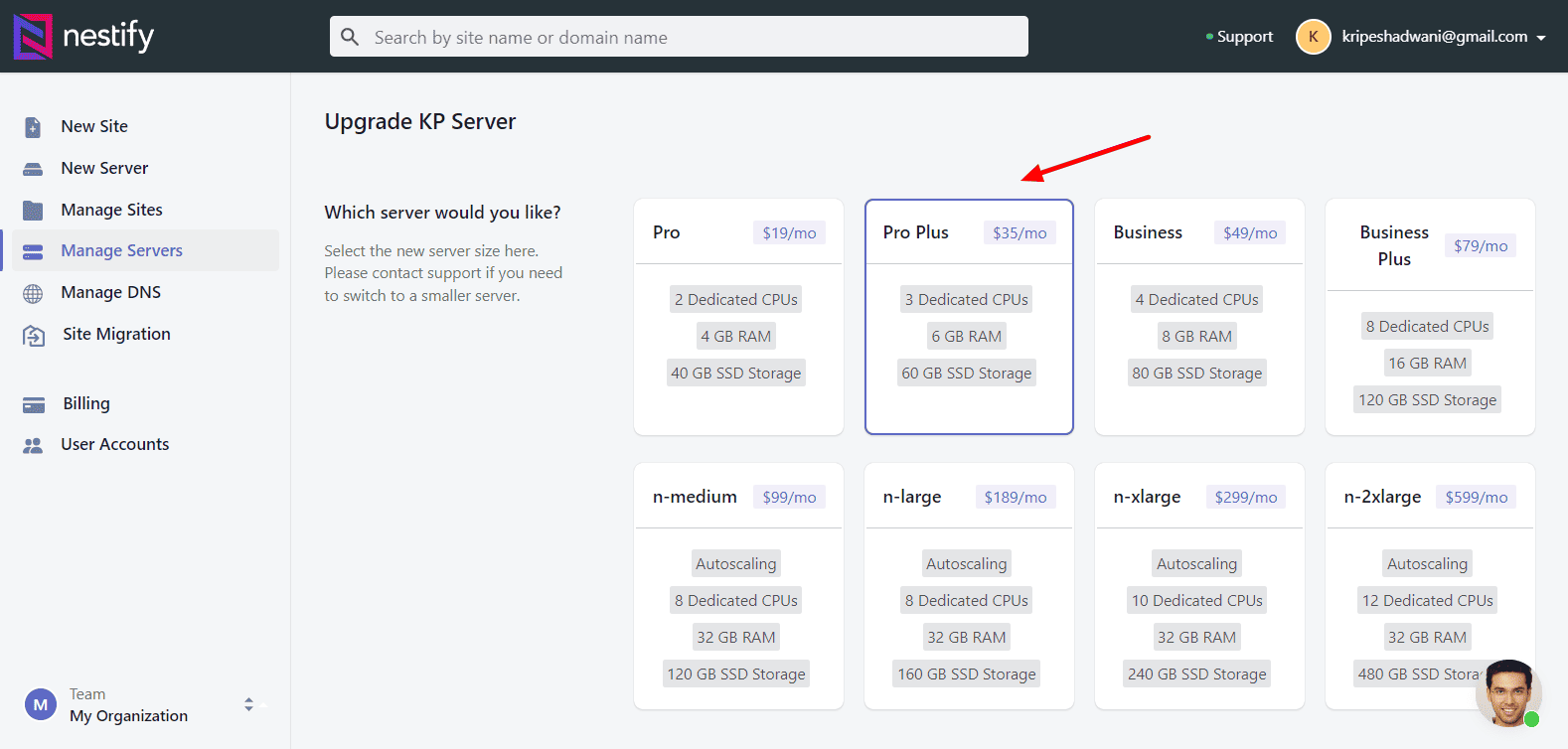
Task: Pick the Business Plus $79/mo plan
Action: pos(1430,317)
